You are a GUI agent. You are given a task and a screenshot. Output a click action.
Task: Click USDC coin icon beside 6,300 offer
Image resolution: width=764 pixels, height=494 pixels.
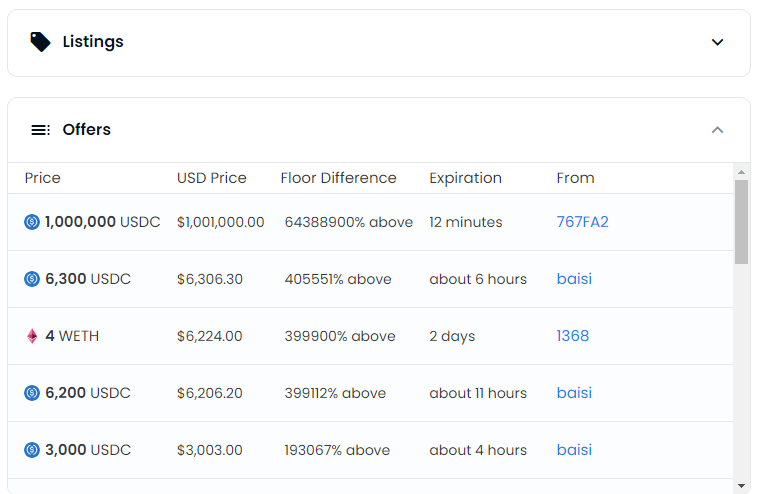[32, 279]
